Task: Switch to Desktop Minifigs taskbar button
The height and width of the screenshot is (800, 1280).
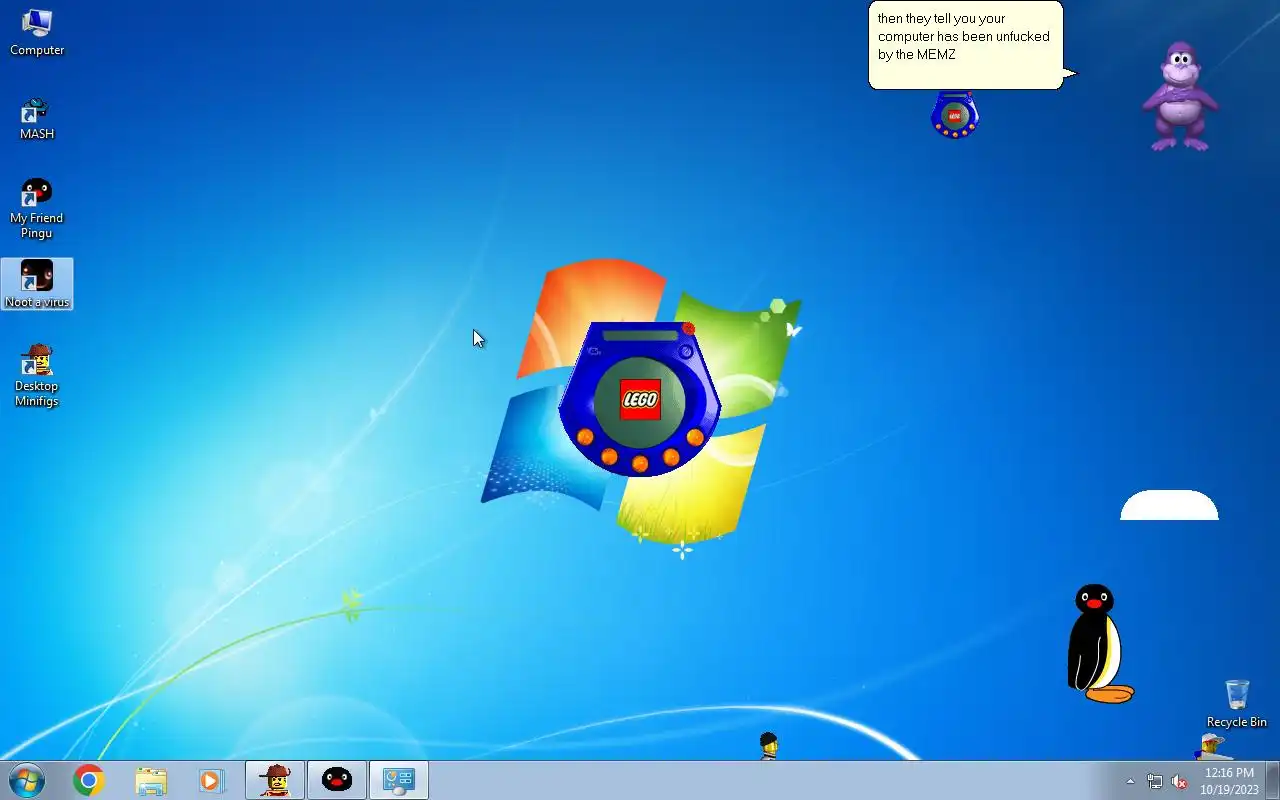Action: [275, 780]
